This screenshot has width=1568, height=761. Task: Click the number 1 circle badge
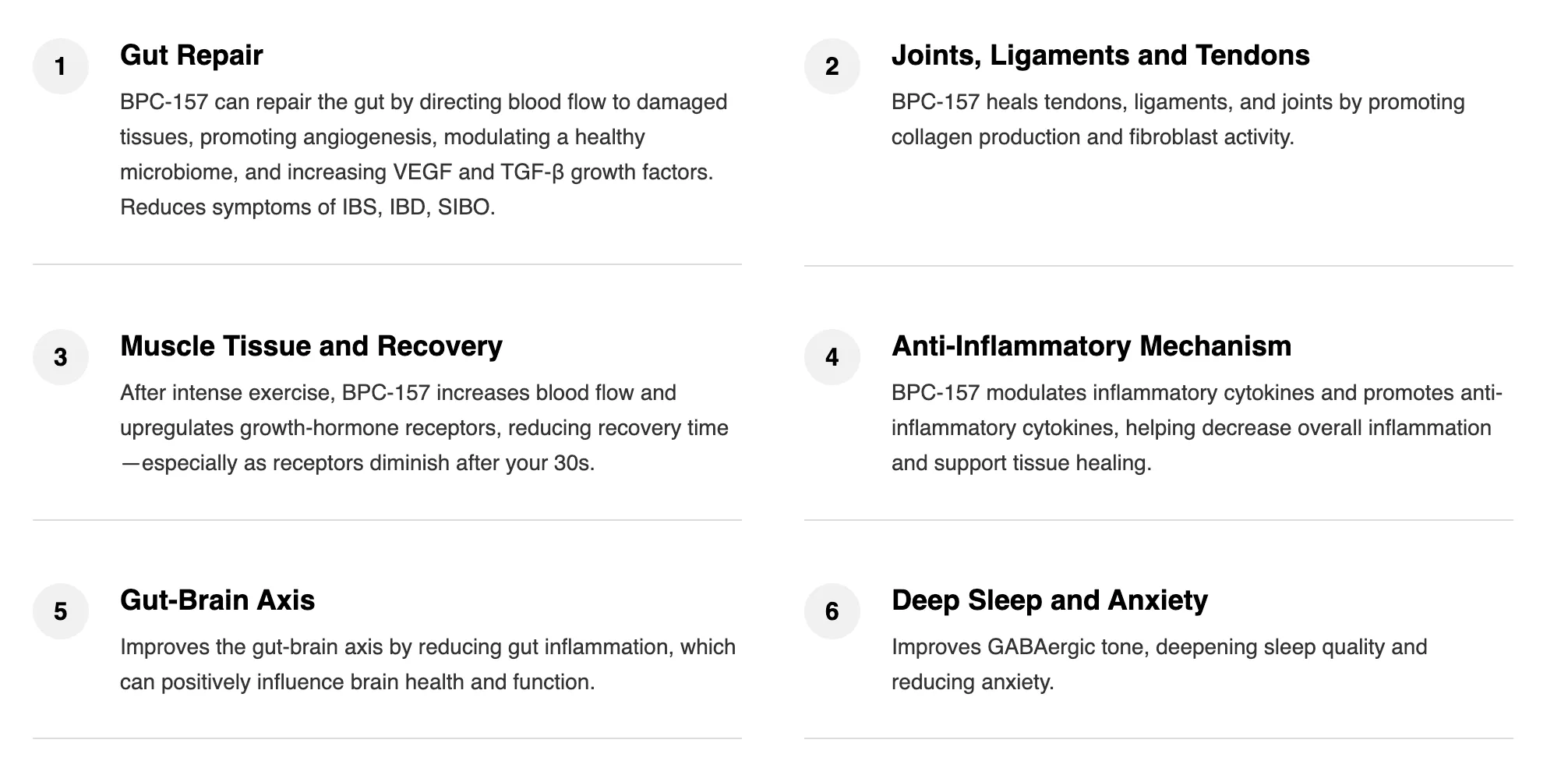(61, 66)
